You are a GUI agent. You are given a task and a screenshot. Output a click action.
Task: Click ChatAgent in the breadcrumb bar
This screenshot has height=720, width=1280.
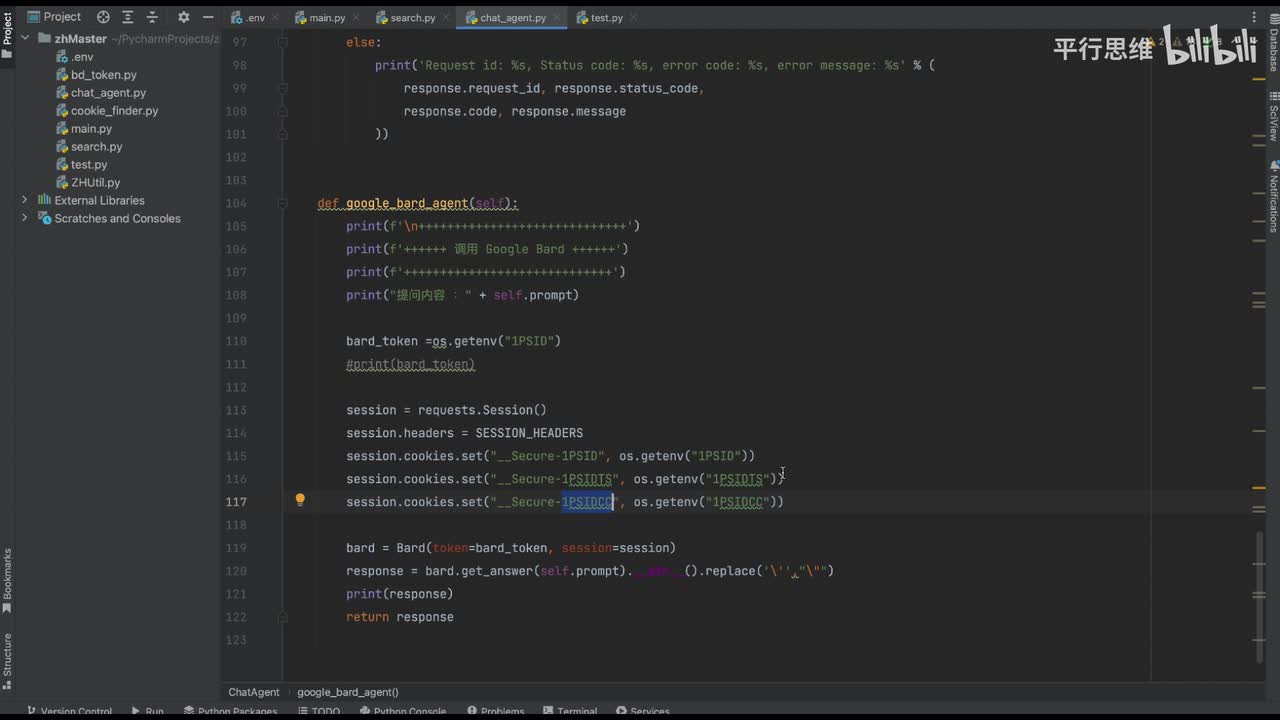coord(253,692)
